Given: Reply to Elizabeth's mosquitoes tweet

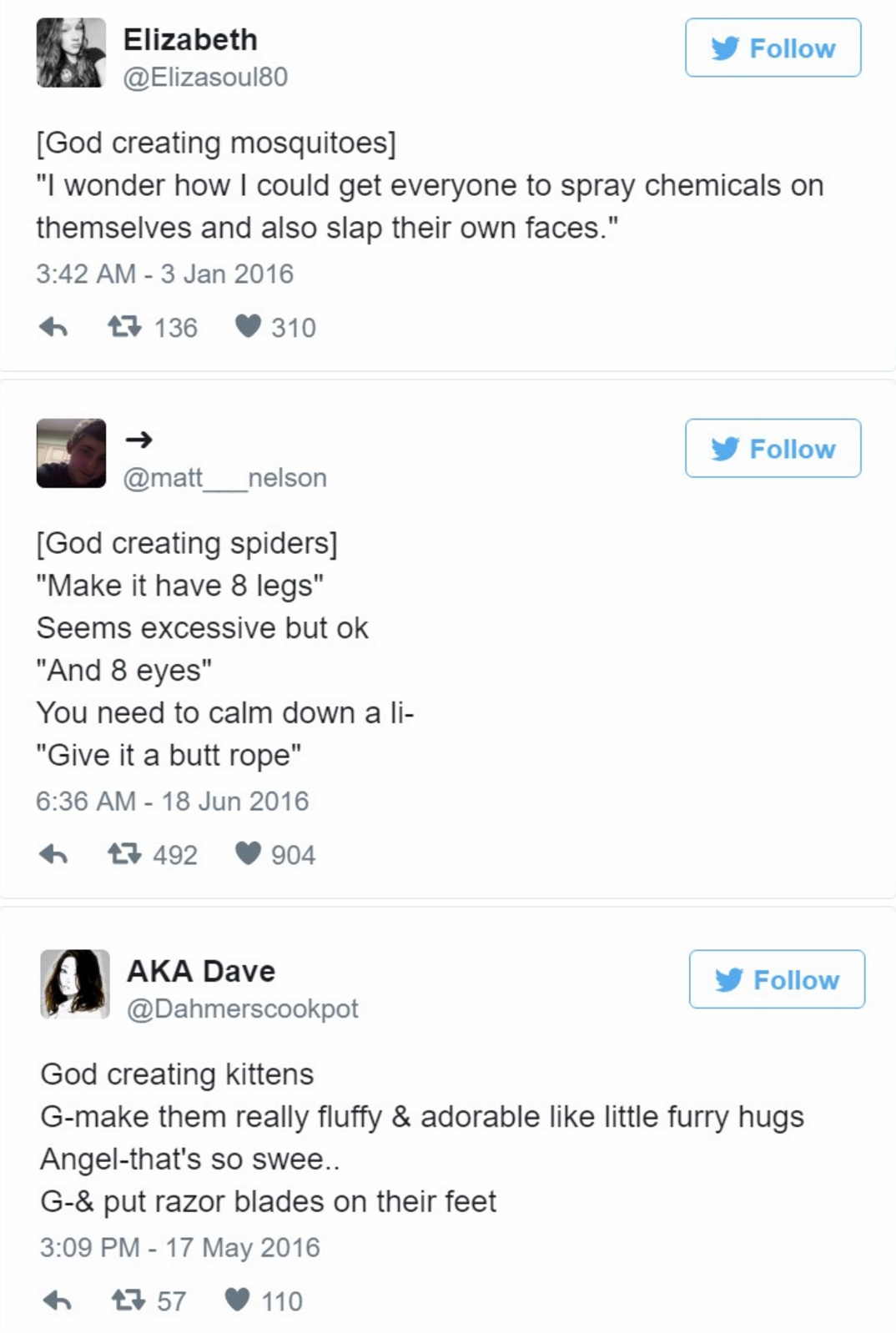Looking at the screenshot, I should tap(53, 327).
